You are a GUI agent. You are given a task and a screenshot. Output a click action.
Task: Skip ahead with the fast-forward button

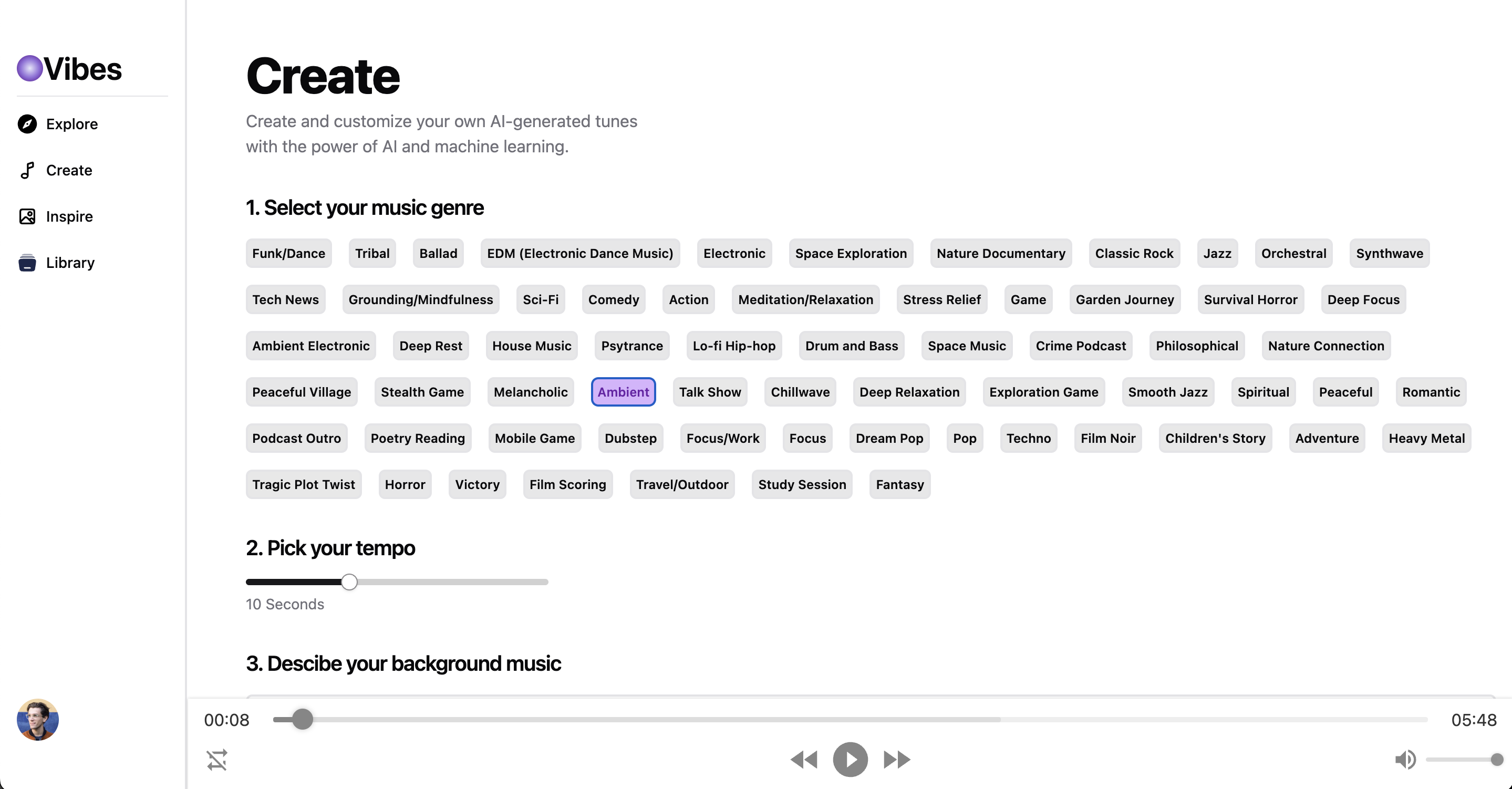point(896,760)
